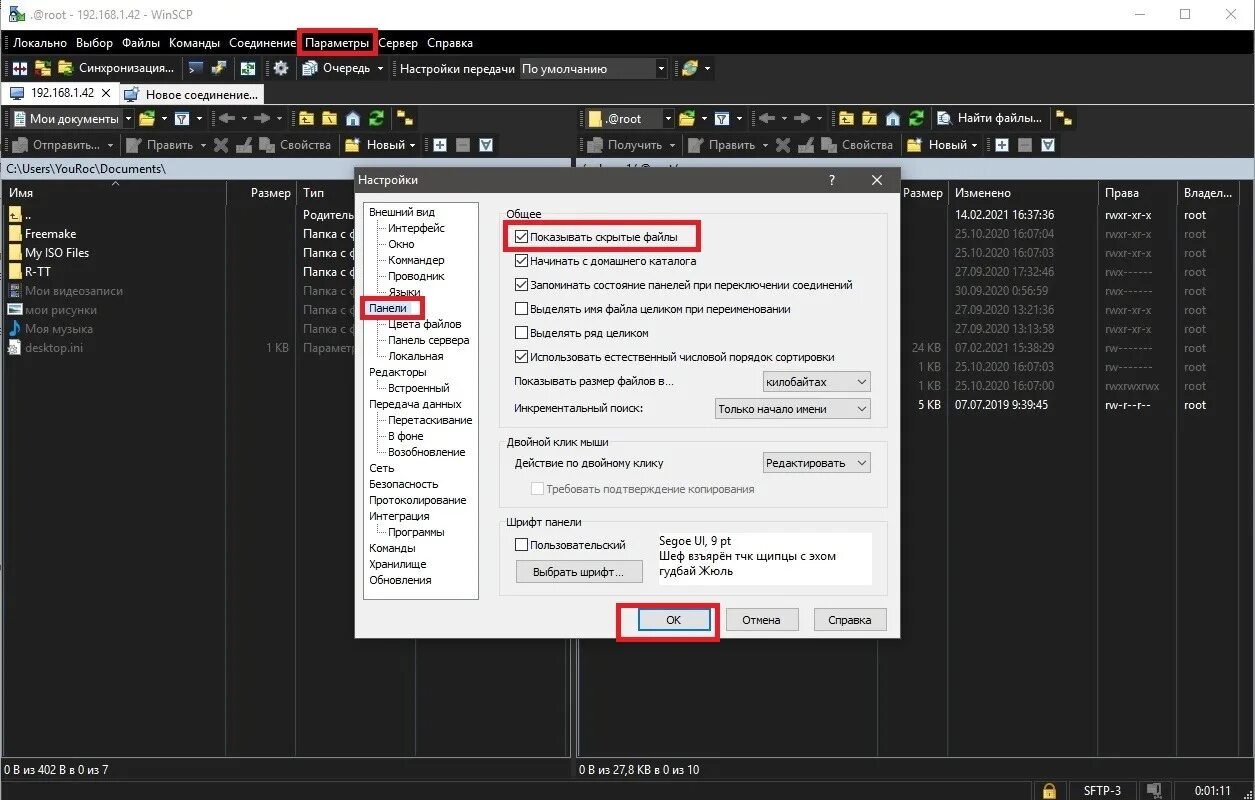Open the Соединение menu
The width and height of the screenshot is (1255, 800).
point(262,43)
